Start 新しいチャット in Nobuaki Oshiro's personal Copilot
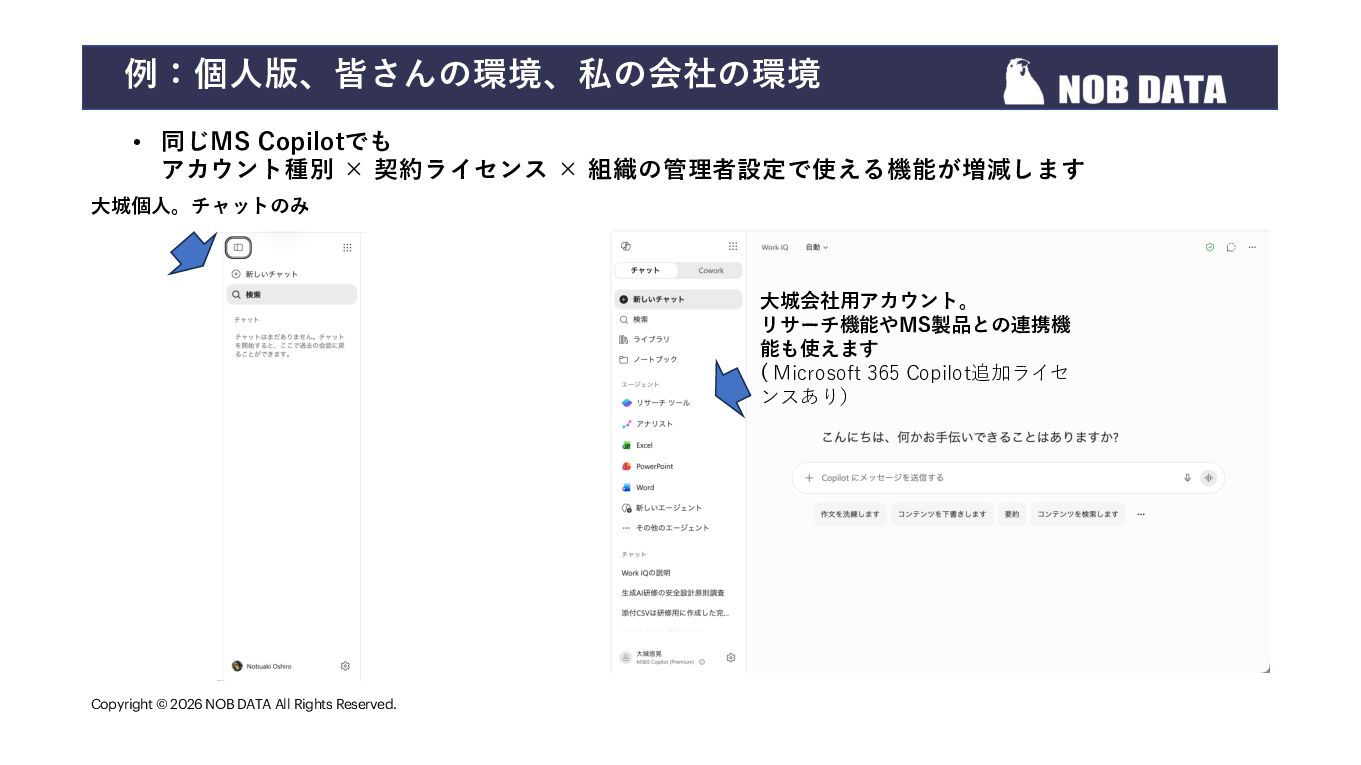The width and height of the screenshot is (1361, 765). (x=265, y=274)
